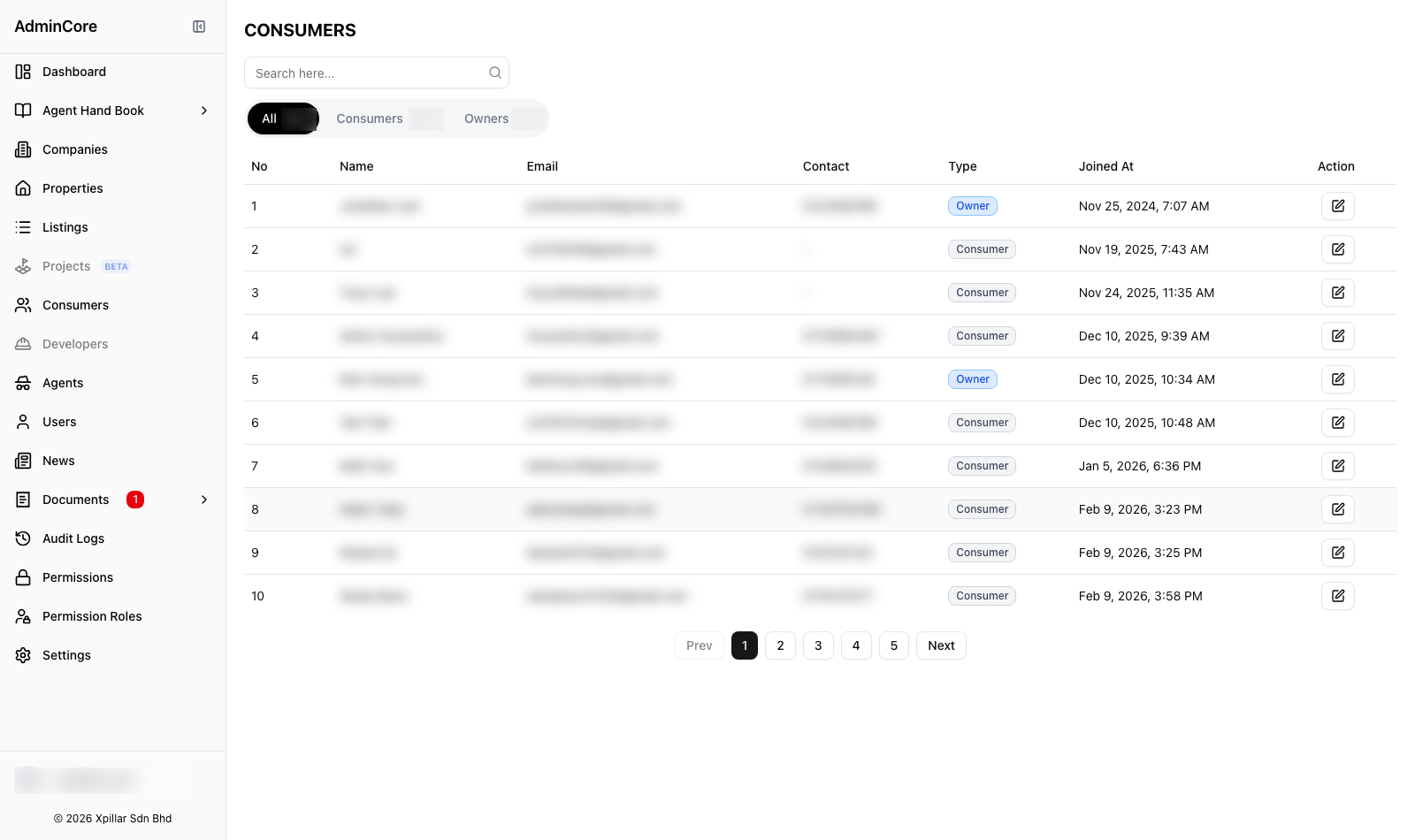The width and height of the screenshot is (1415, 840).
Task: Click the Projects icon in sidebar
Action: 23,266
